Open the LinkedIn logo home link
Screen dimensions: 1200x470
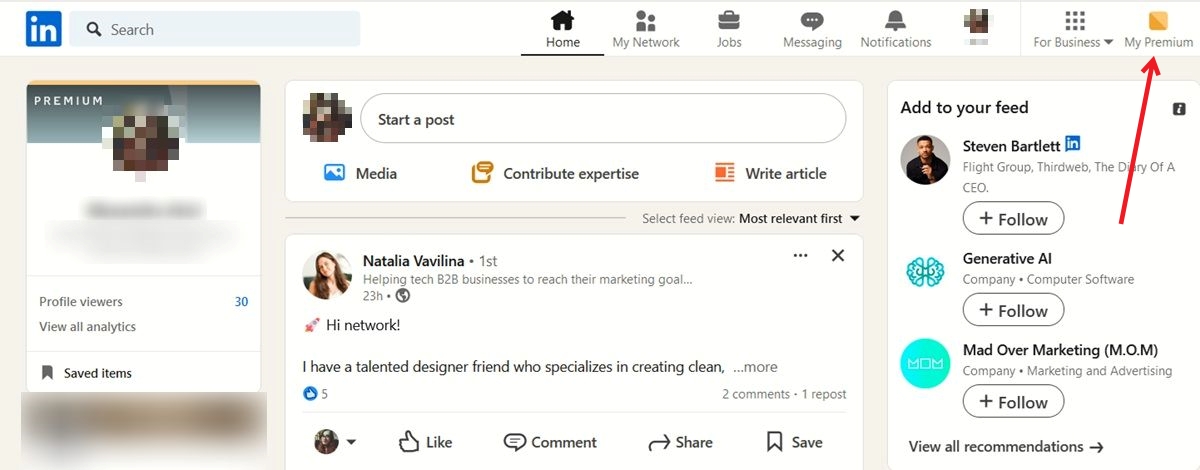coord(44,29)
